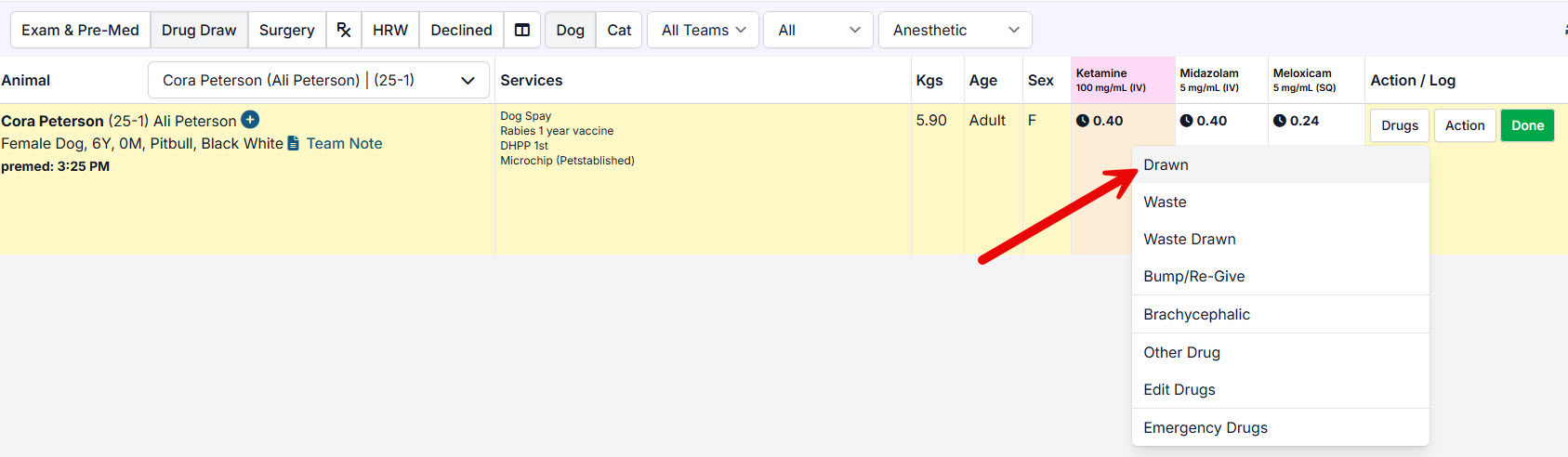Expand the All Teams dropdown
Viewport: 1568px width, 457px height.
click(703, 30)
